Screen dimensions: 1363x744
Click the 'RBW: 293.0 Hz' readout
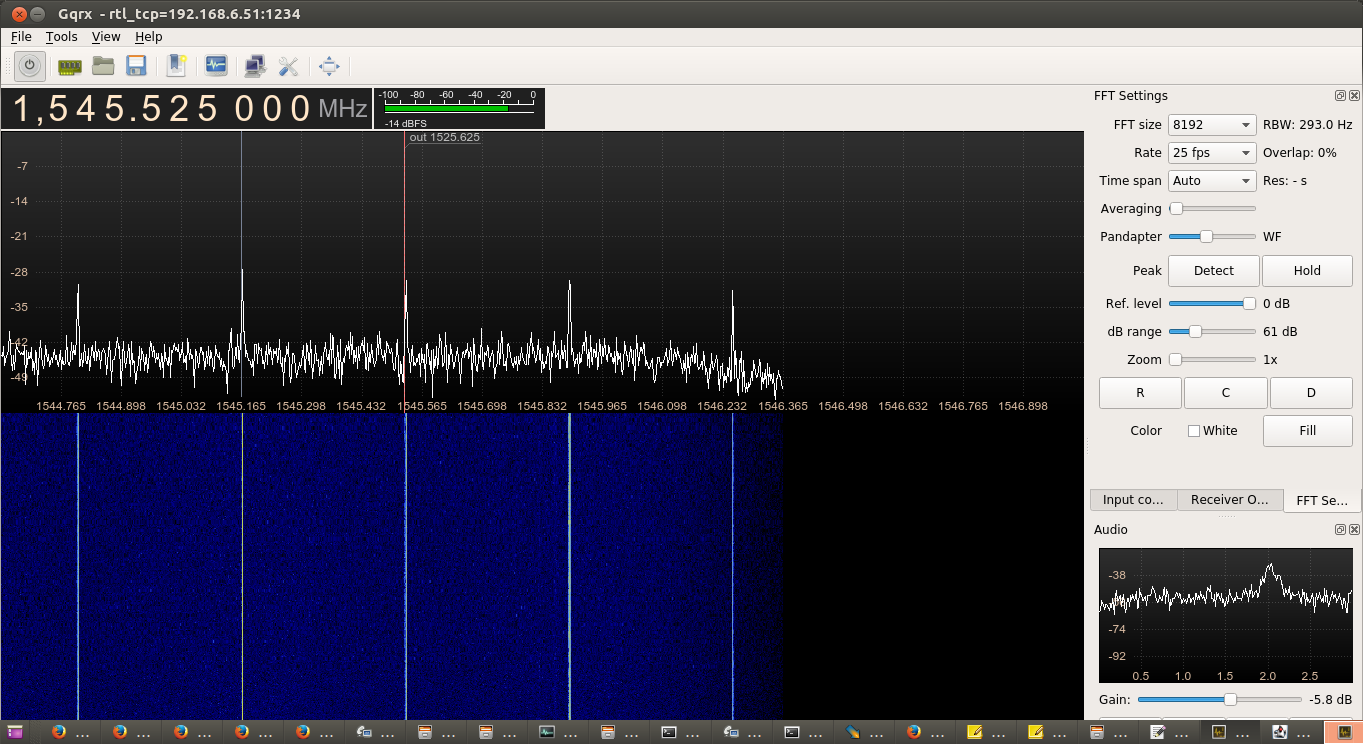click(x=1307, y=125)
